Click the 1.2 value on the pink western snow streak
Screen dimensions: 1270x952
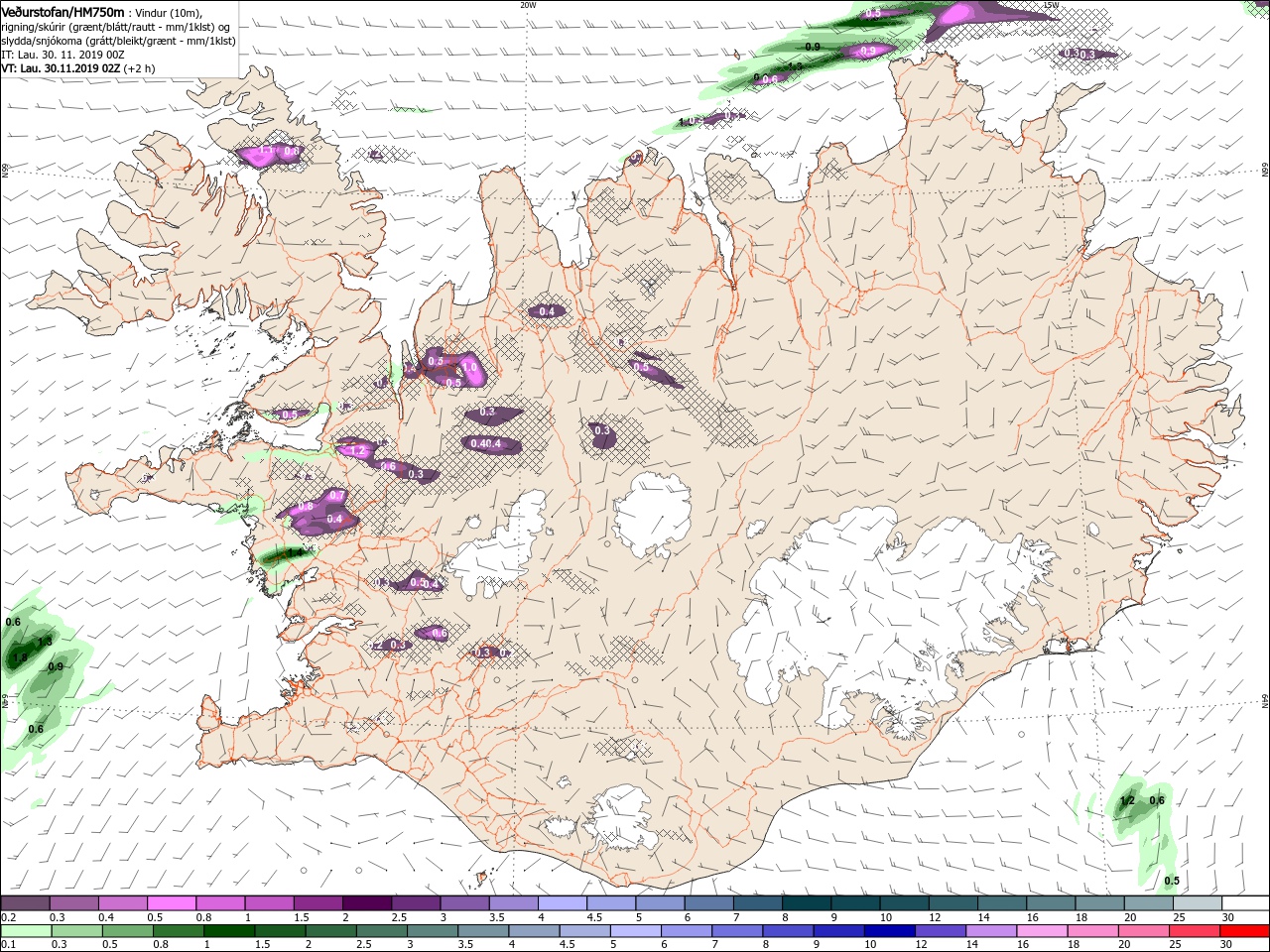359,451
